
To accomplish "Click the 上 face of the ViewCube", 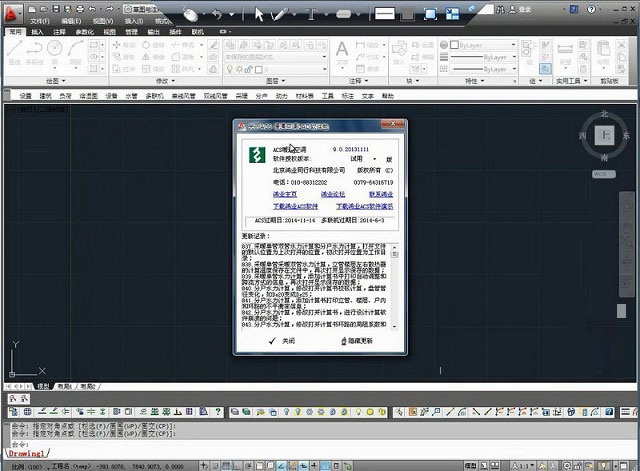I will 603,135.
